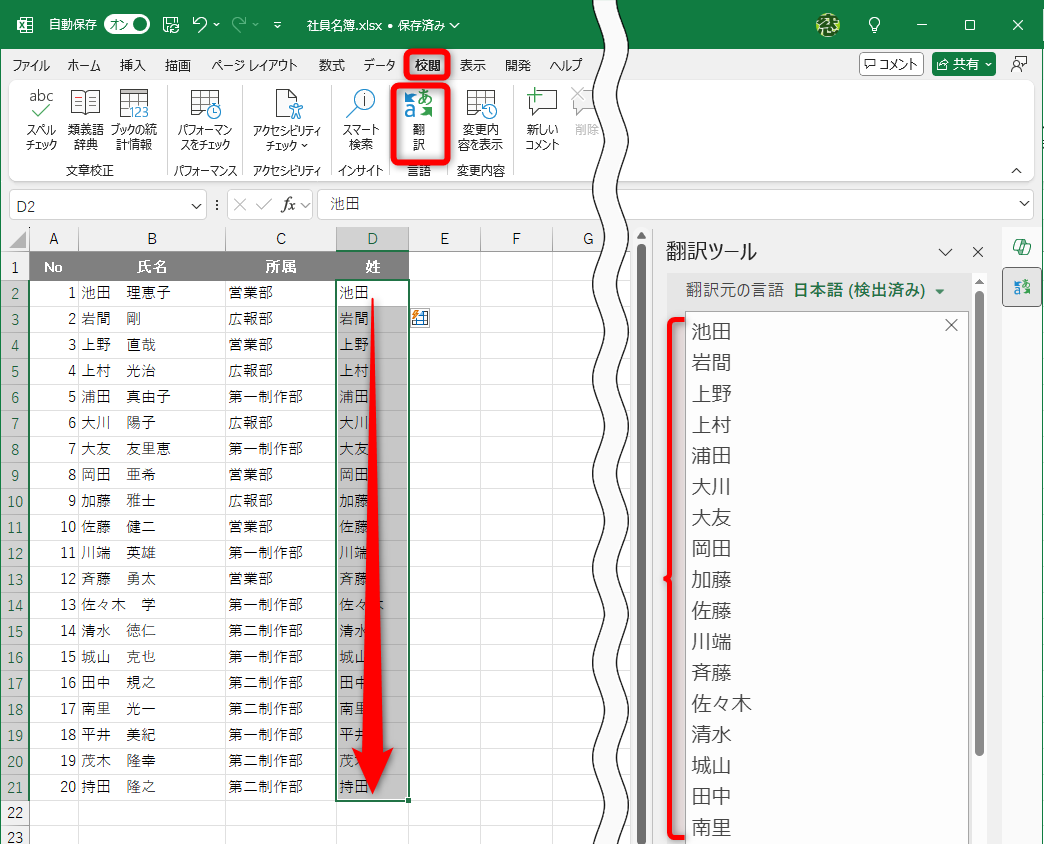Open the Name Box dropdown arrow
This screenshot has width=1044, height=844.
pos(194,204)
